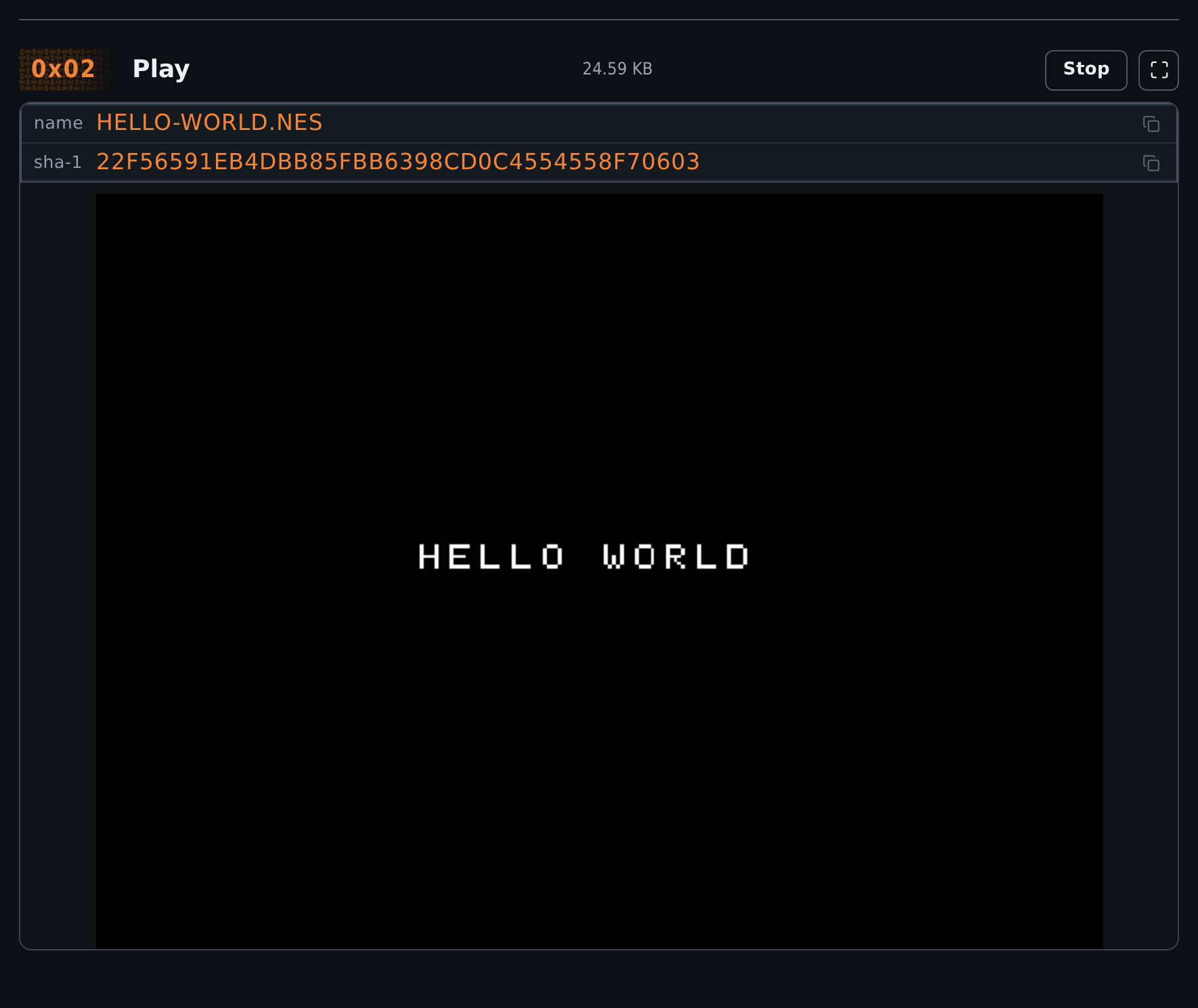
Task: Click the 24.59 KB file size label
Action: [617, 69]
